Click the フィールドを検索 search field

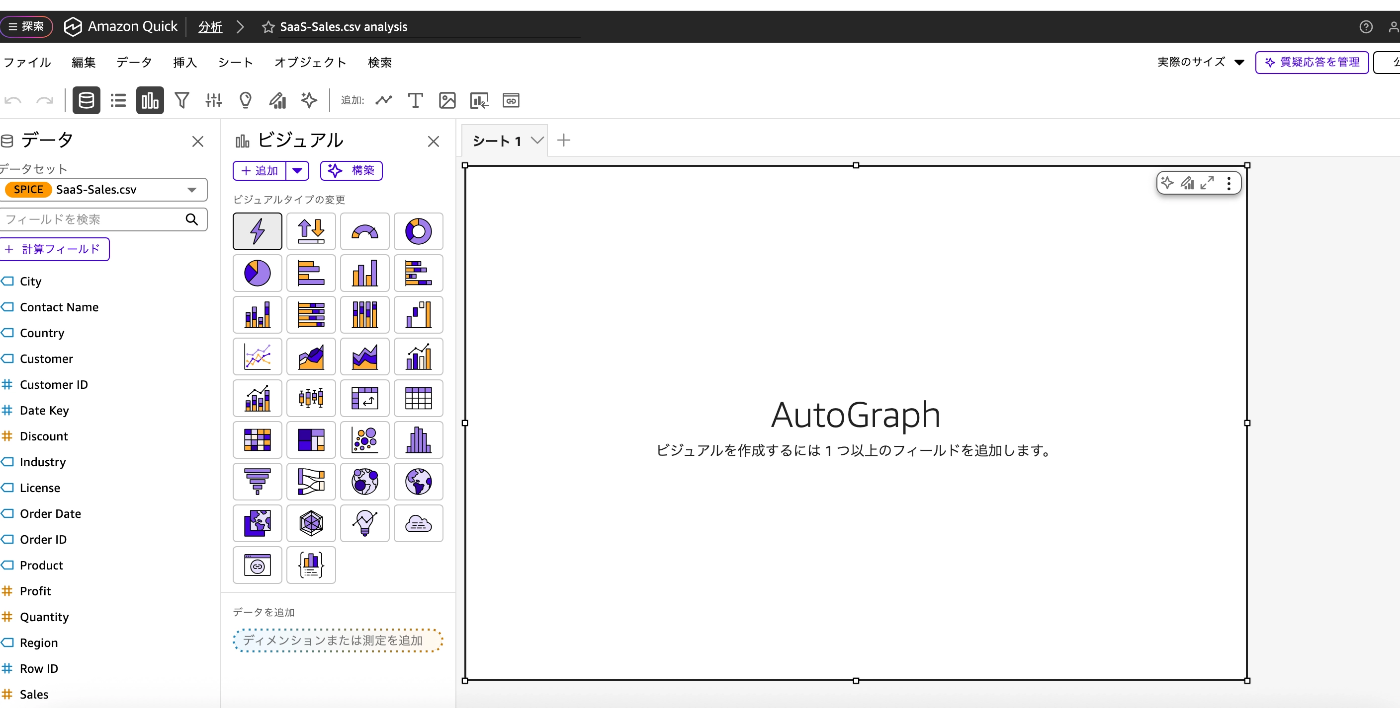(92, 219)
